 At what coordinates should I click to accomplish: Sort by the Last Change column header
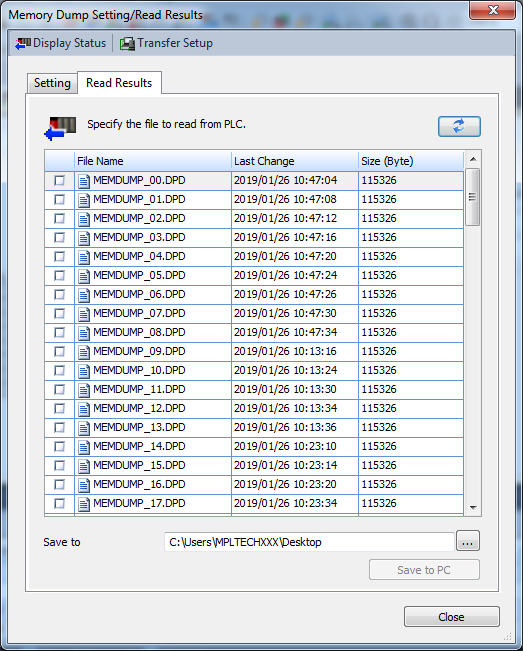tap(295, 161)
